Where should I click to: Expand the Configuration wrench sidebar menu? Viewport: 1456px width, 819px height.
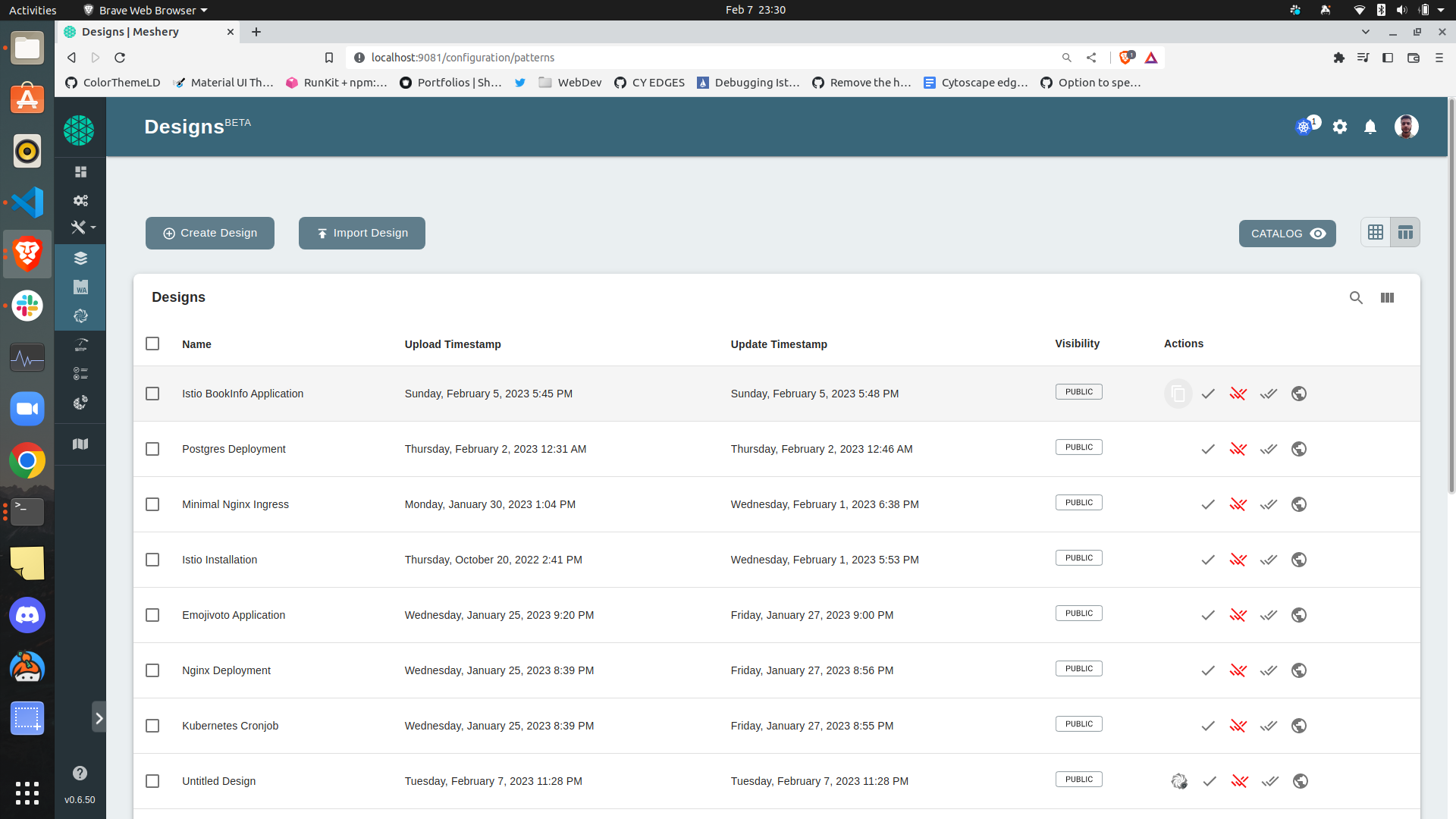(x=82, y=227)
